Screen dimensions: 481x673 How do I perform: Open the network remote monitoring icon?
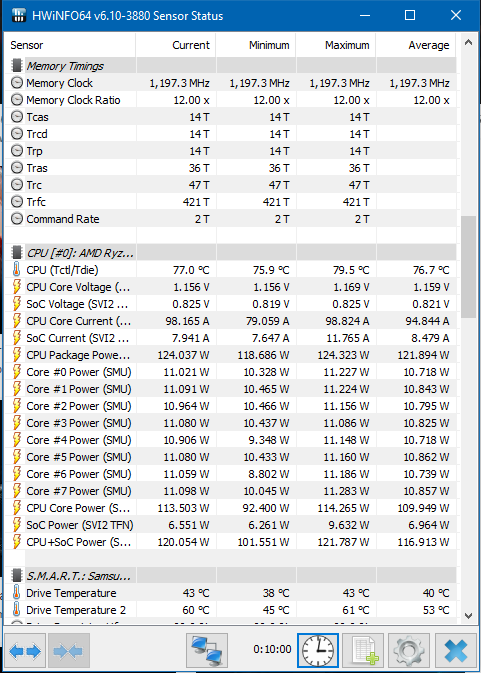(207, 651)
